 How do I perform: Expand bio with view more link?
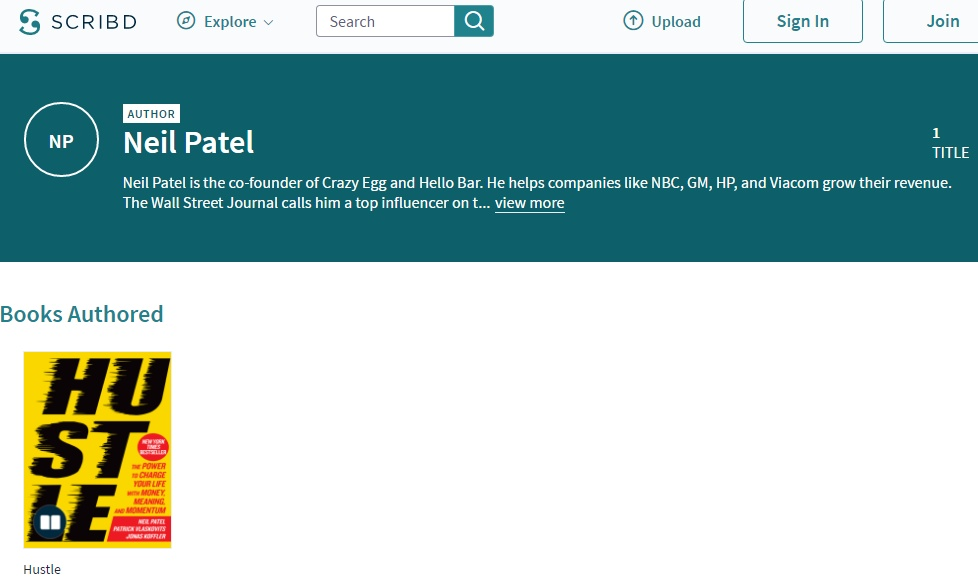[x=530, y=203]
